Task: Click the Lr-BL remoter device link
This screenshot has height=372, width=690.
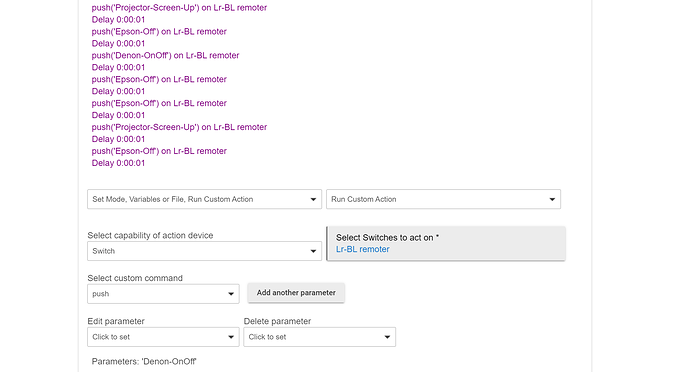Action: click(x=363, y=249)
